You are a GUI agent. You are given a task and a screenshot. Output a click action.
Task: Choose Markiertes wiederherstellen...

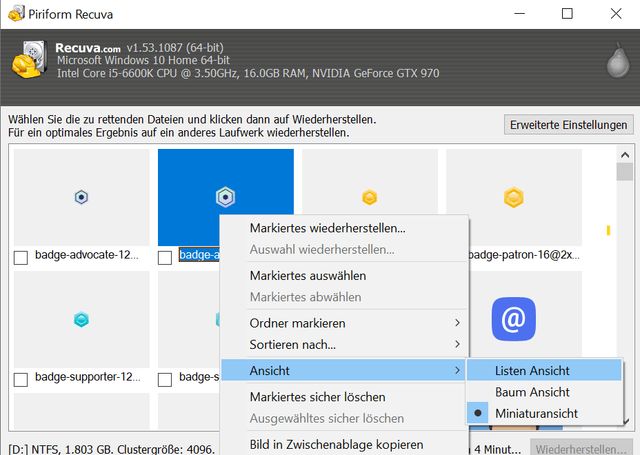343,228
